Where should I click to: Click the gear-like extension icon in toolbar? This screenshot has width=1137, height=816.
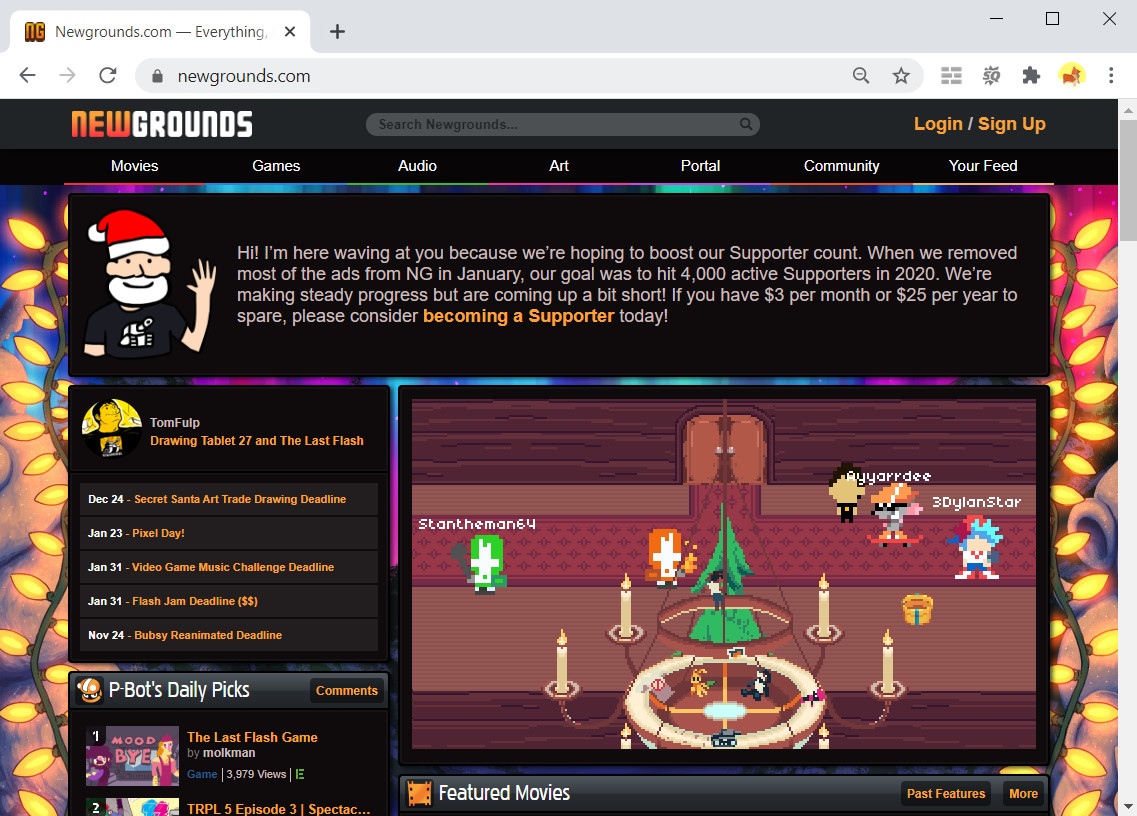pos(991,75)
